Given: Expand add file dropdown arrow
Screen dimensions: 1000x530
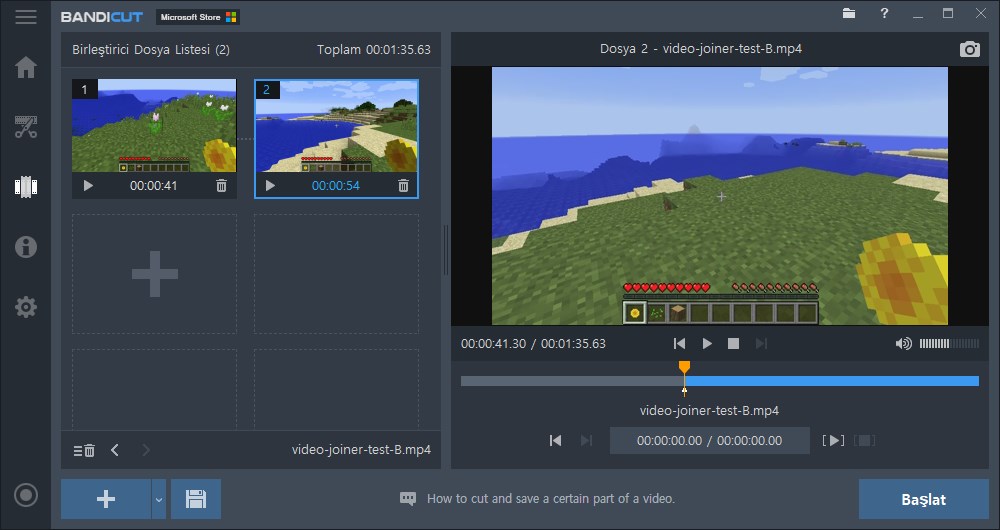Looking at the screenshot, I should click(159, 499).
